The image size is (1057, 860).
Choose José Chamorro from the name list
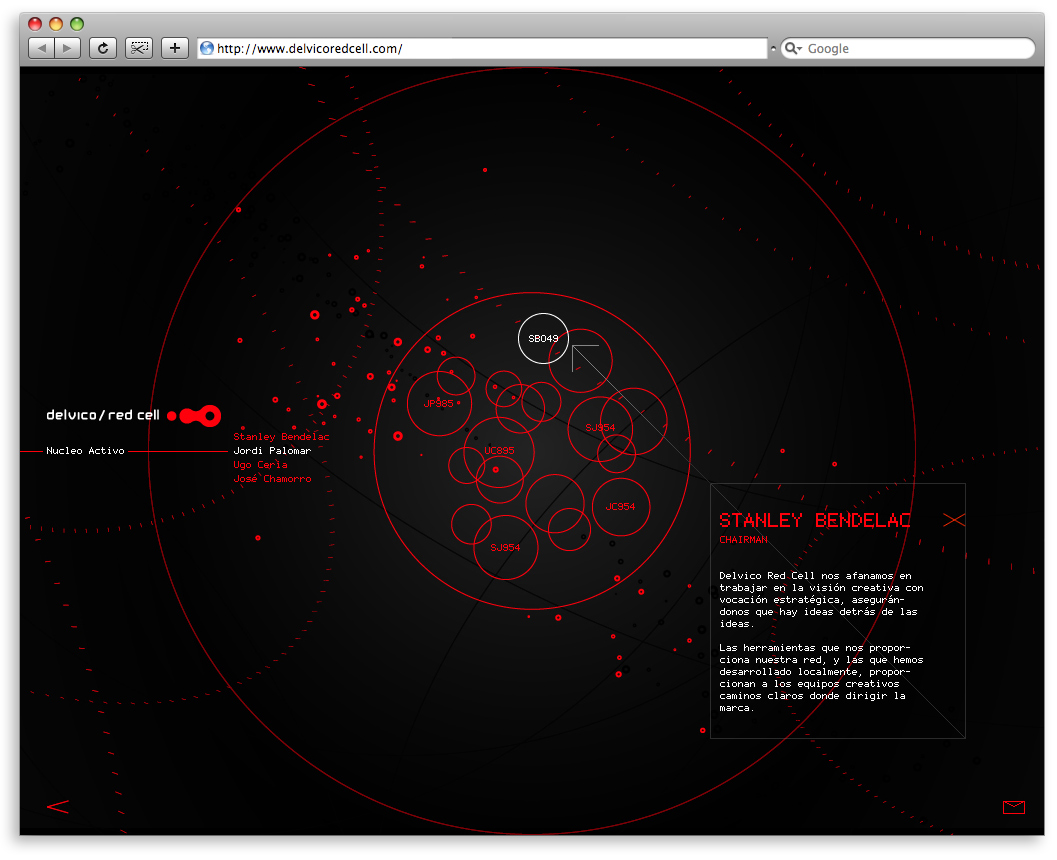(272, 479)
